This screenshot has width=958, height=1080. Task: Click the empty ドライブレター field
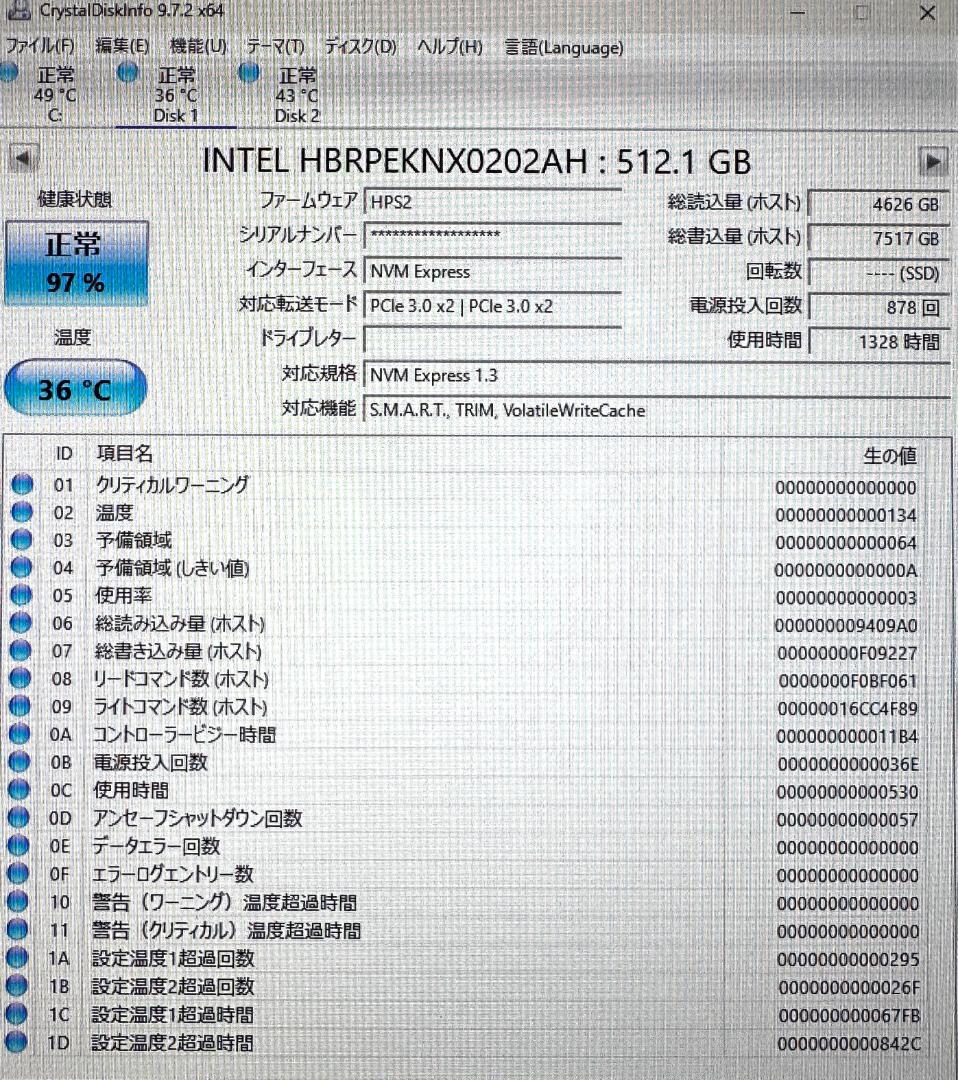(492, 340)
